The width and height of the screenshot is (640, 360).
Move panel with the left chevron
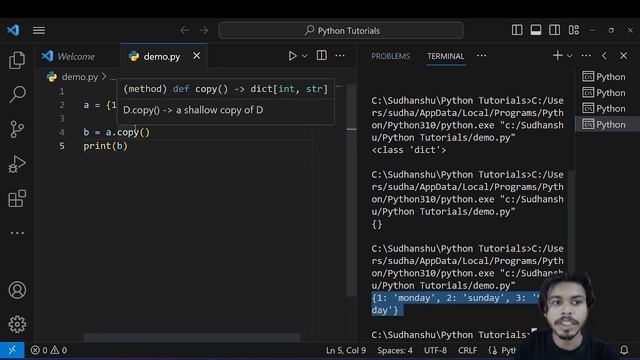pyautogui.click(x=604, y=56)
